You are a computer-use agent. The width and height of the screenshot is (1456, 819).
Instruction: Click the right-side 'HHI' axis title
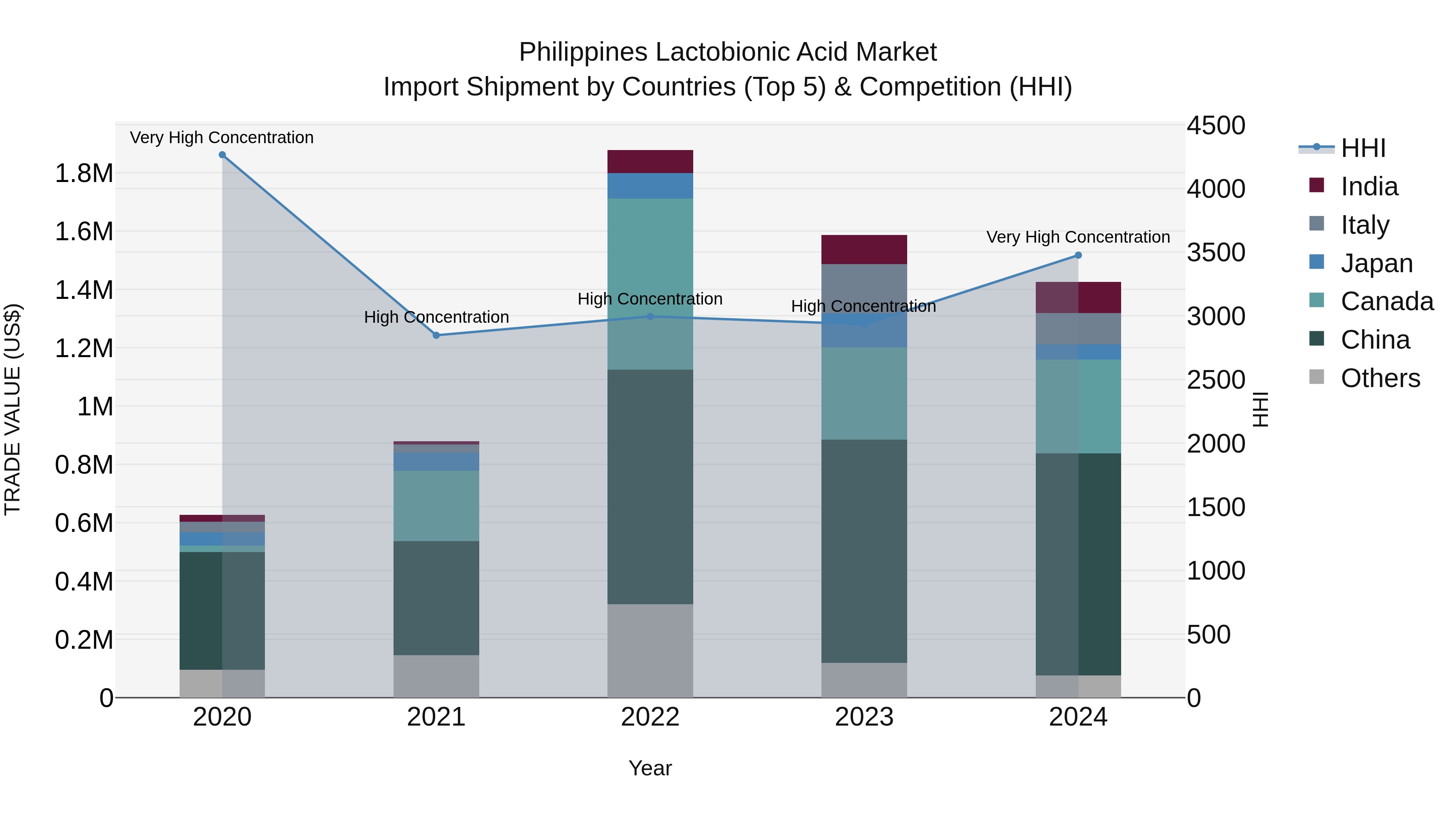pyautogui.click(x=1260, y=409)
